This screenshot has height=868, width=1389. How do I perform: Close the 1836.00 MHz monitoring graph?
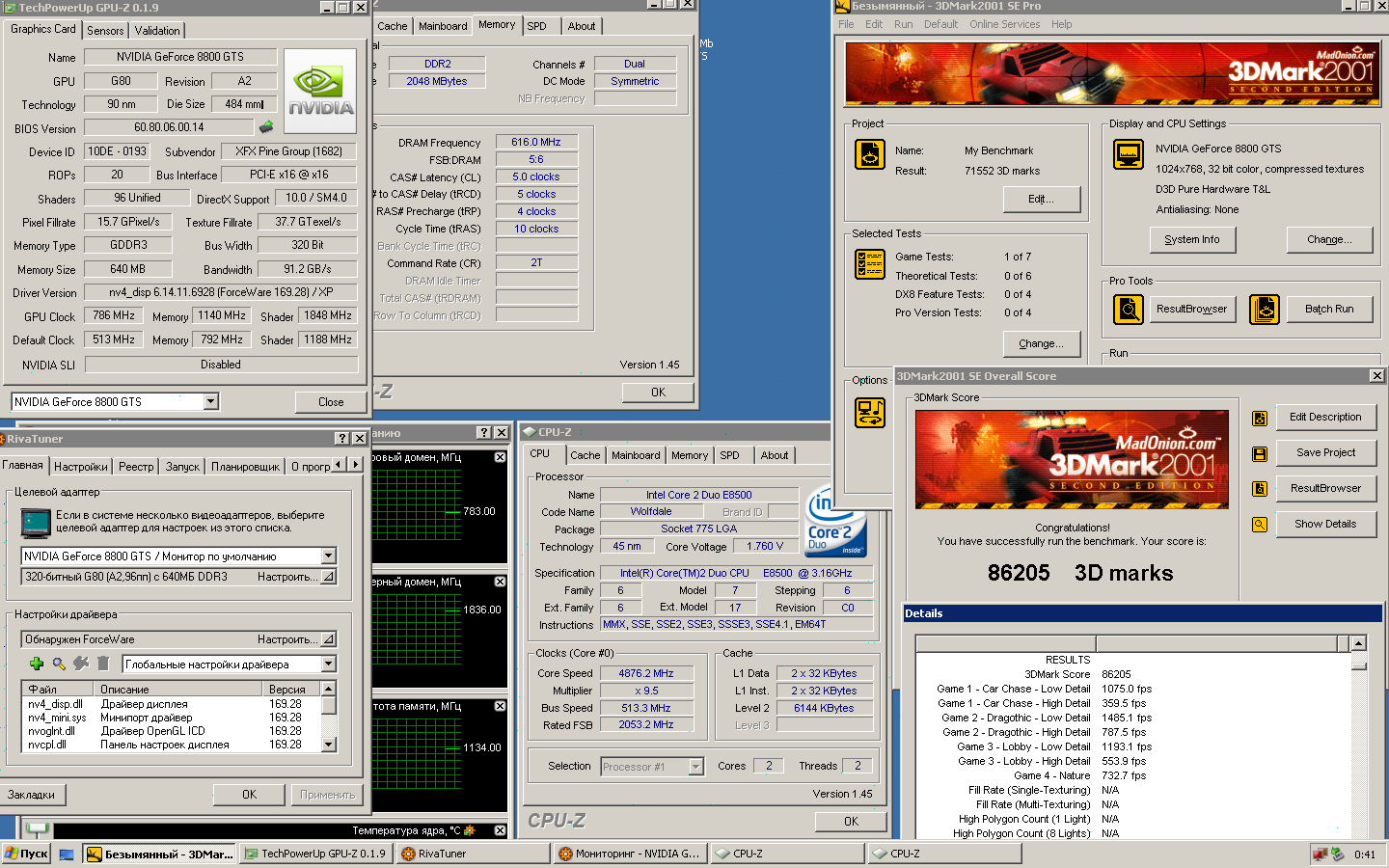point(500,582)
